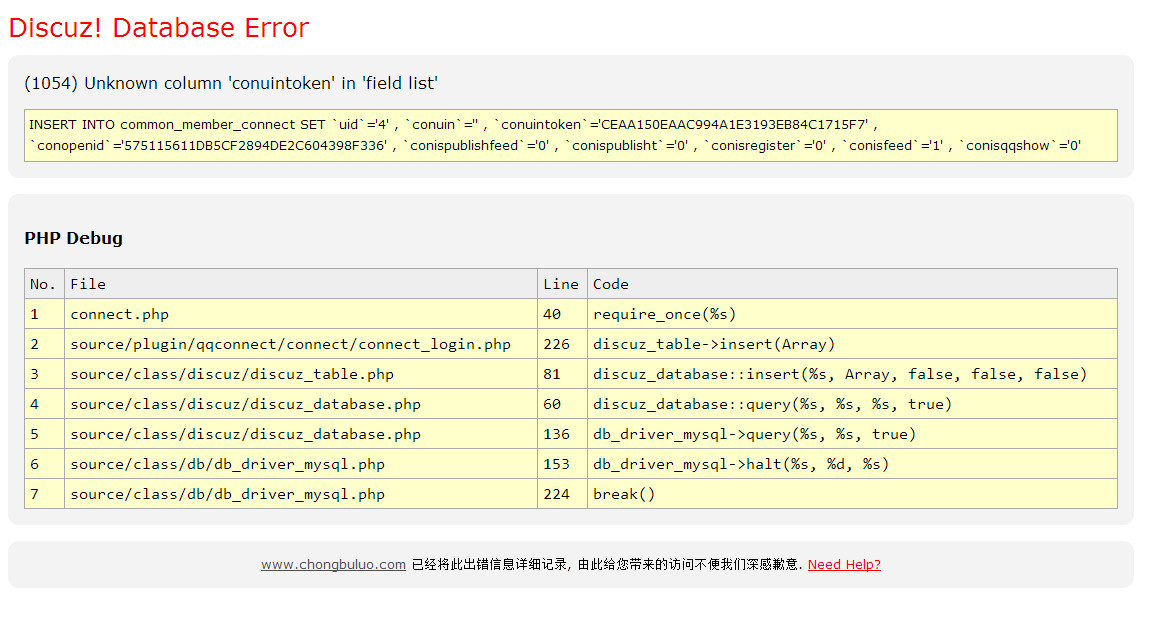
Task: Click line number 136 cell
Action: click(562, 434)
